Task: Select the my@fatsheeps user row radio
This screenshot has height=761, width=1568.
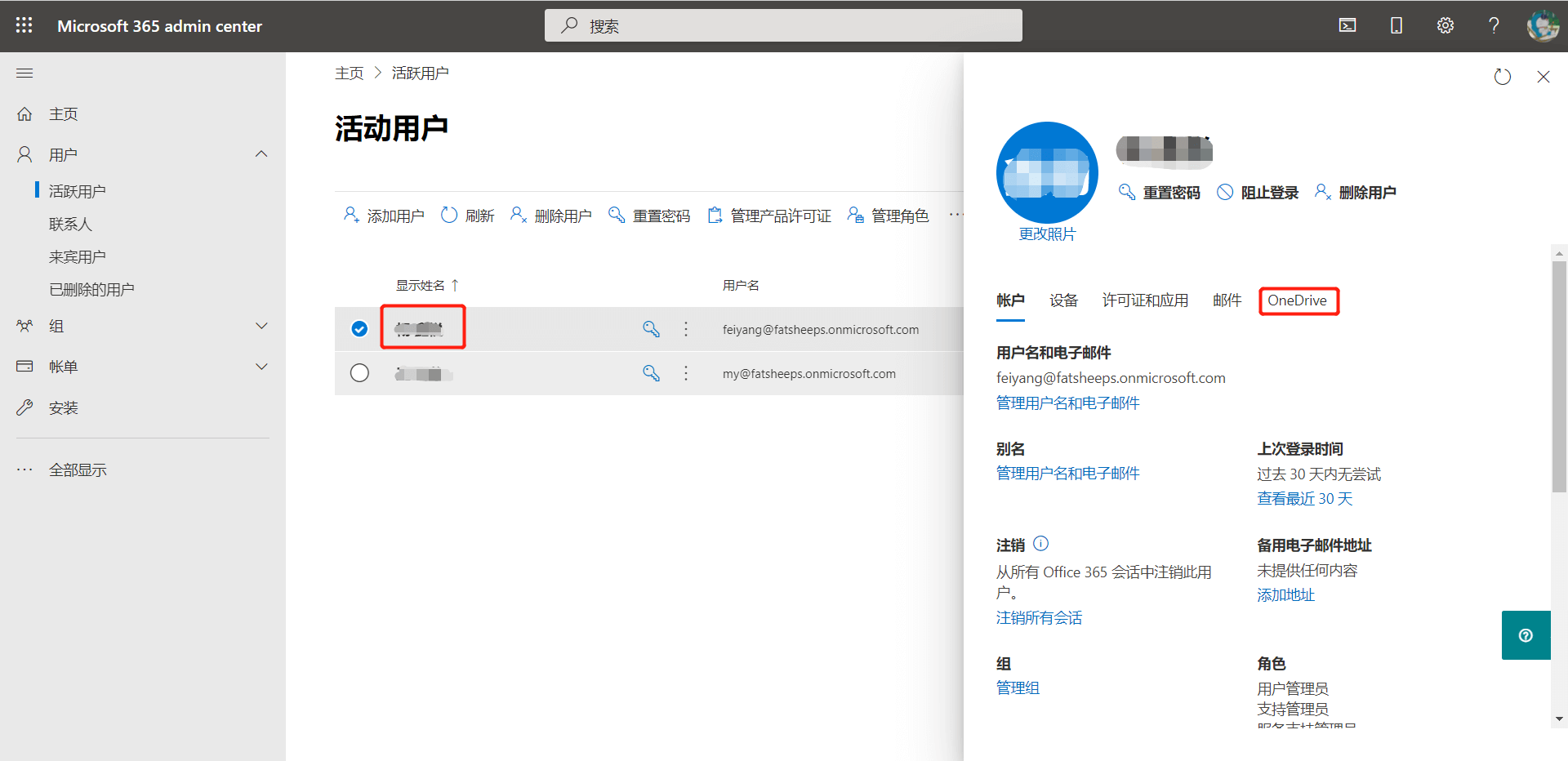Action: coord(359,373)
